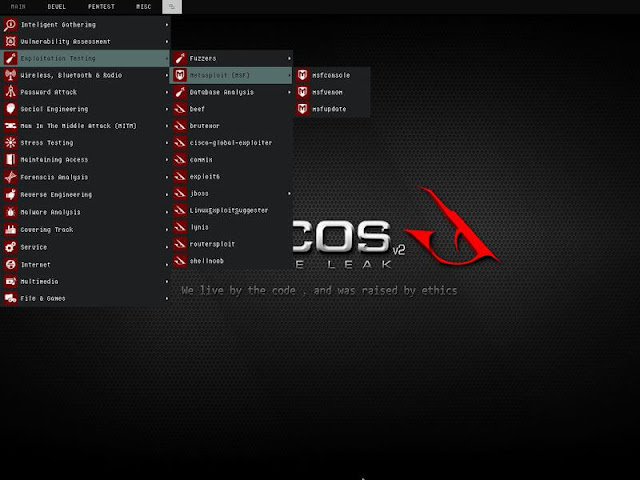Launch commix entry
640x480 pixels.
(x=231, y=160)
